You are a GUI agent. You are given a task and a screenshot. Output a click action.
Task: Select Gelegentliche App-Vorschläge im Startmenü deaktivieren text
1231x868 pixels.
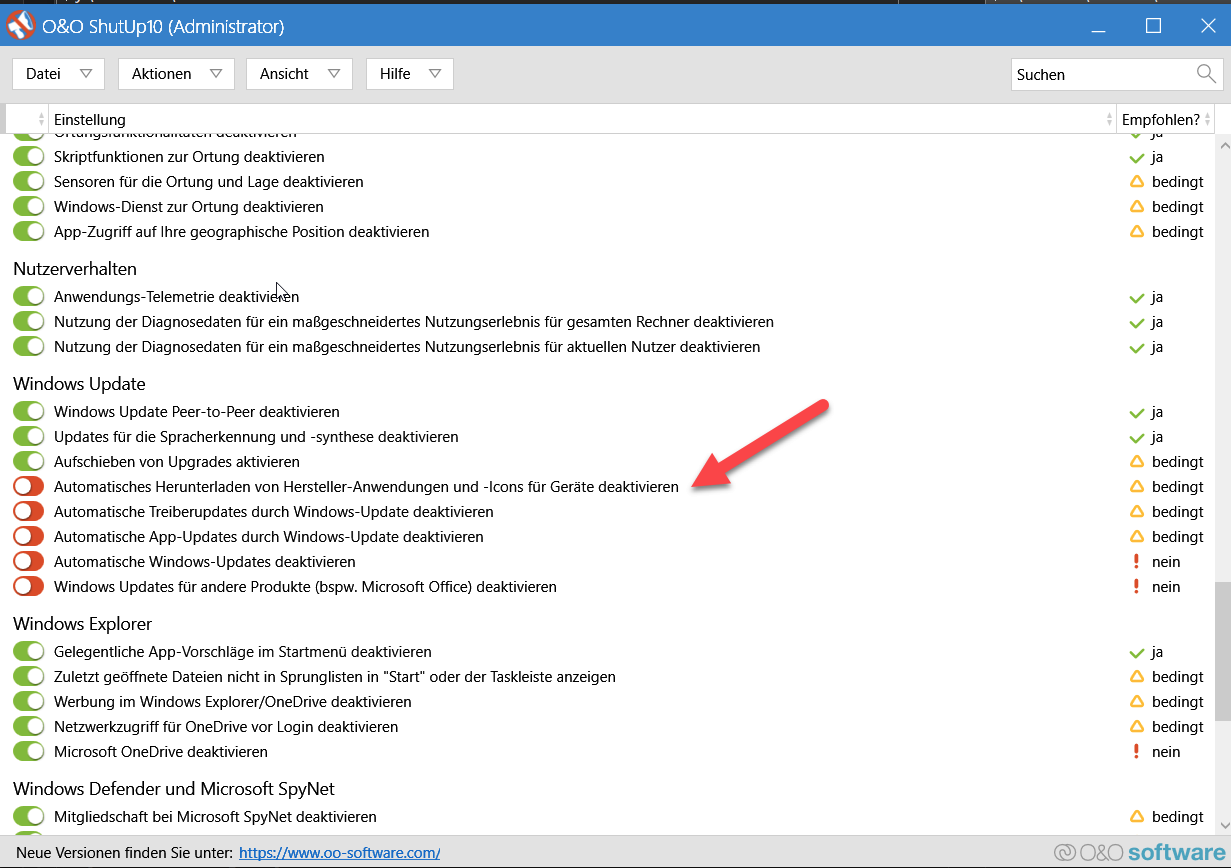(x=243, y=652)
